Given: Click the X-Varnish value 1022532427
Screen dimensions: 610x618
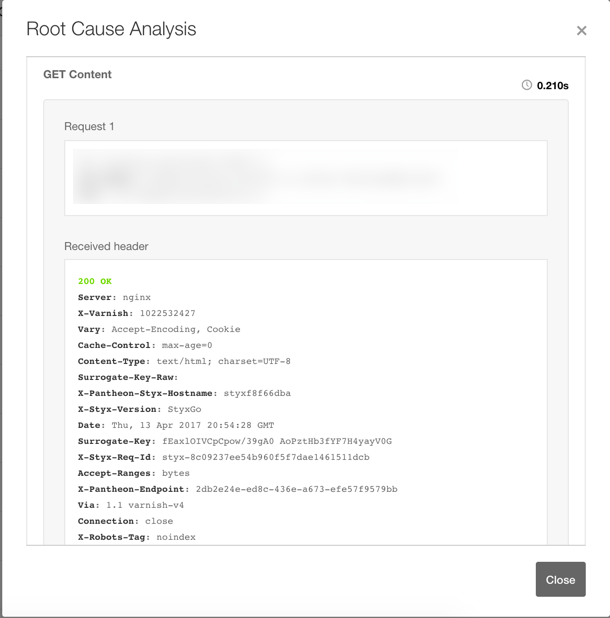Looking at the screenshot, I should coord(167,313).
